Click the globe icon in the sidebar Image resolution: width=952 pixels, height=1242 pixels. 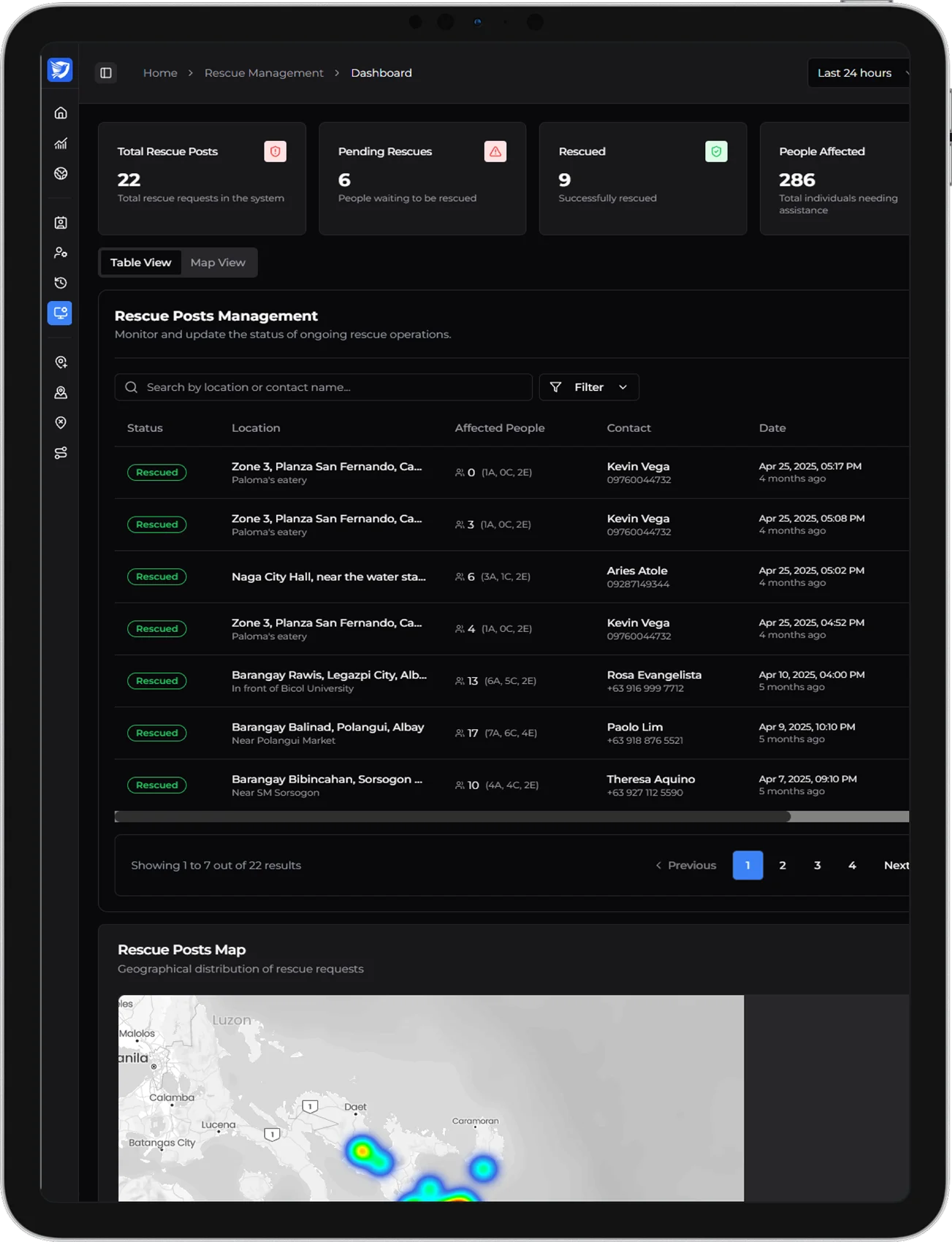(x=61, y=174)
